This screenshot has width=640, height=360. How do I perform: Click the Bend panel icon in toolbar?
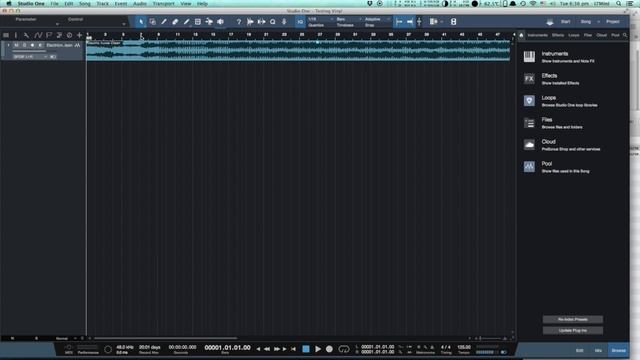[261, 22]
